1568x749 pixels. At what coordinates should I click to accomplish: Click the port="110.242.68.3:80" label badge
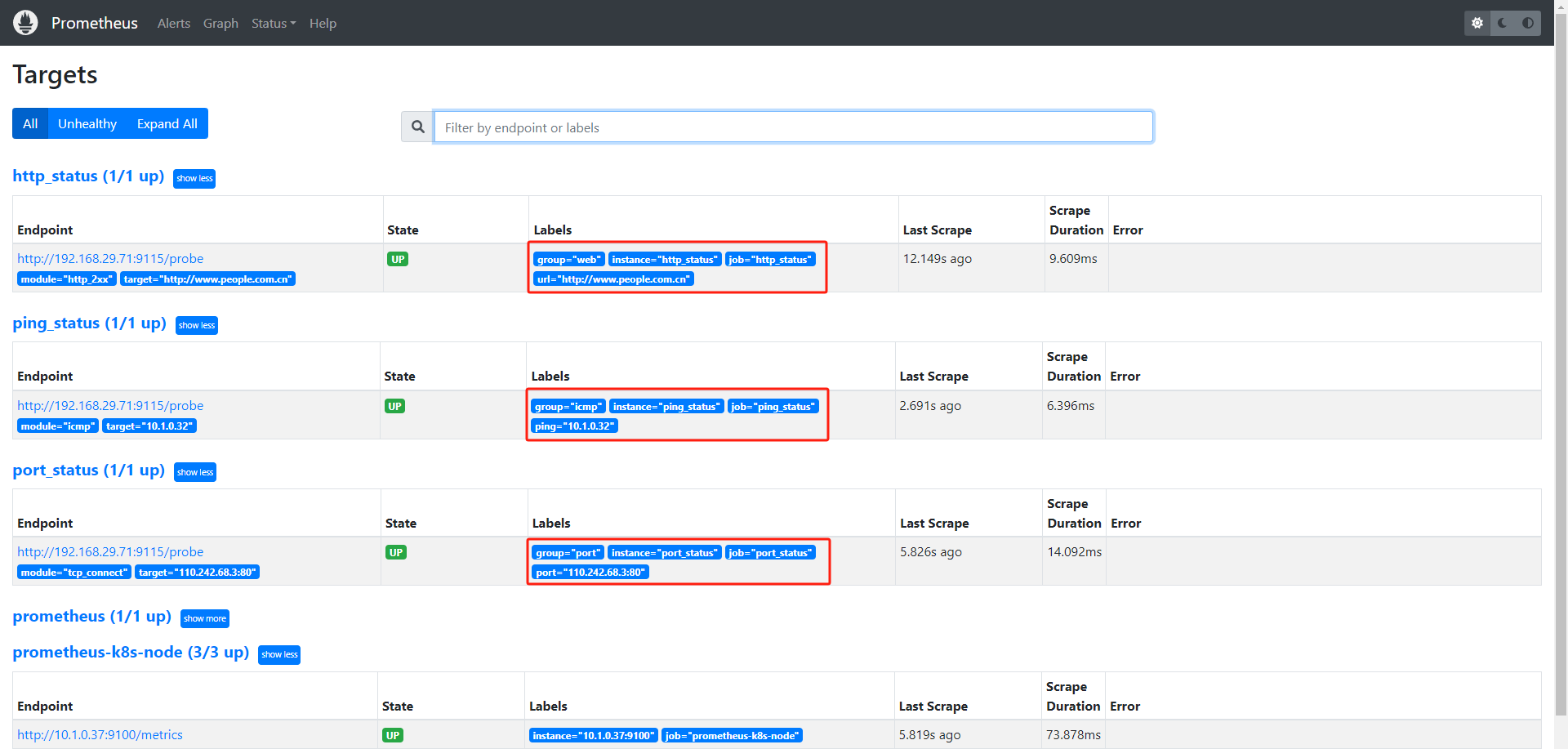click(590, 573)
